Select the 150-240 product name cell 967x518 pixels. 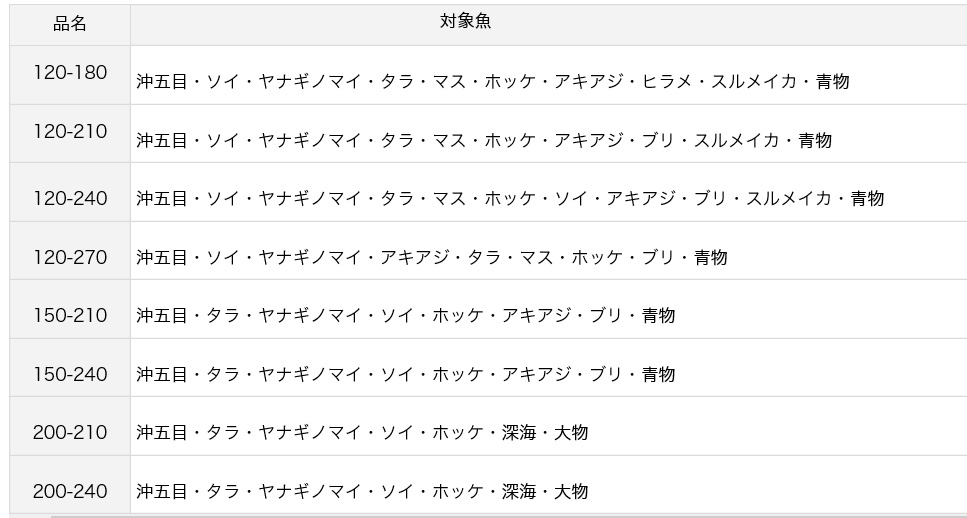tap(70, 368)
